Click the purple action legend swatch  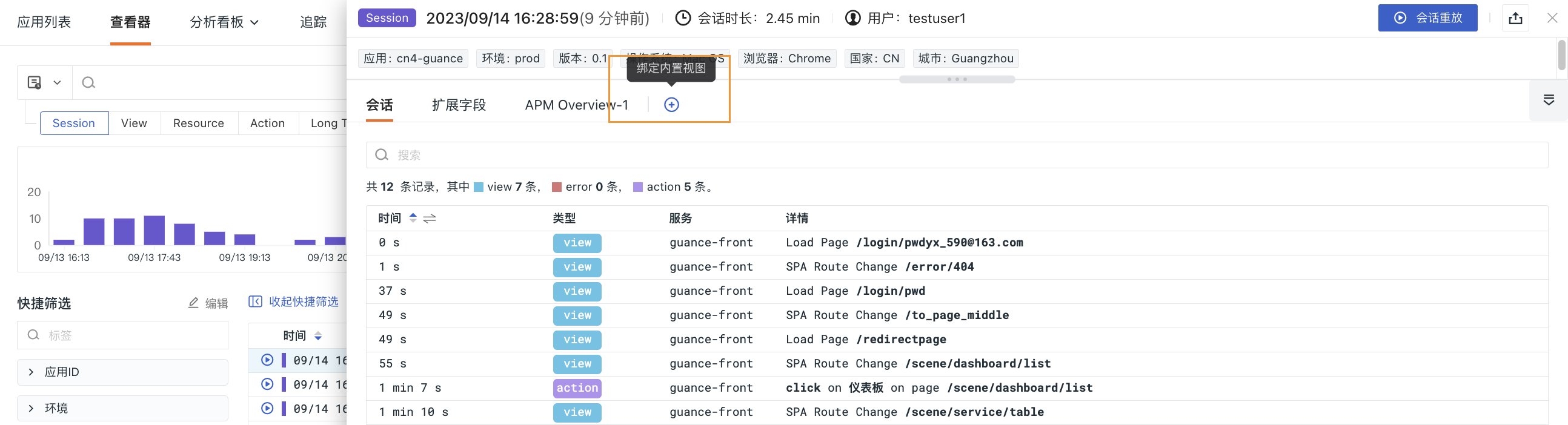pyautogui.click(x=638, y=187)
